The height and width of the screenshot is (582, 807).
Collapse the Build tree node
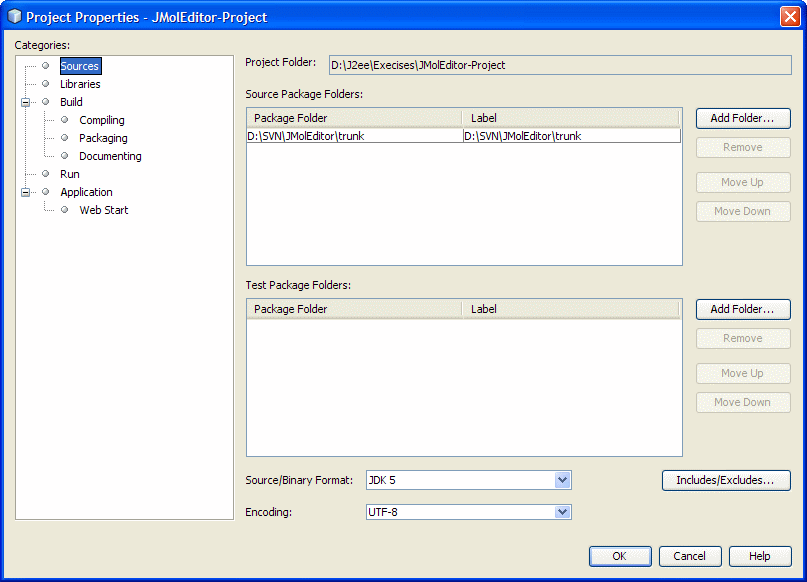pyautogui.click(x=25, y=102)
